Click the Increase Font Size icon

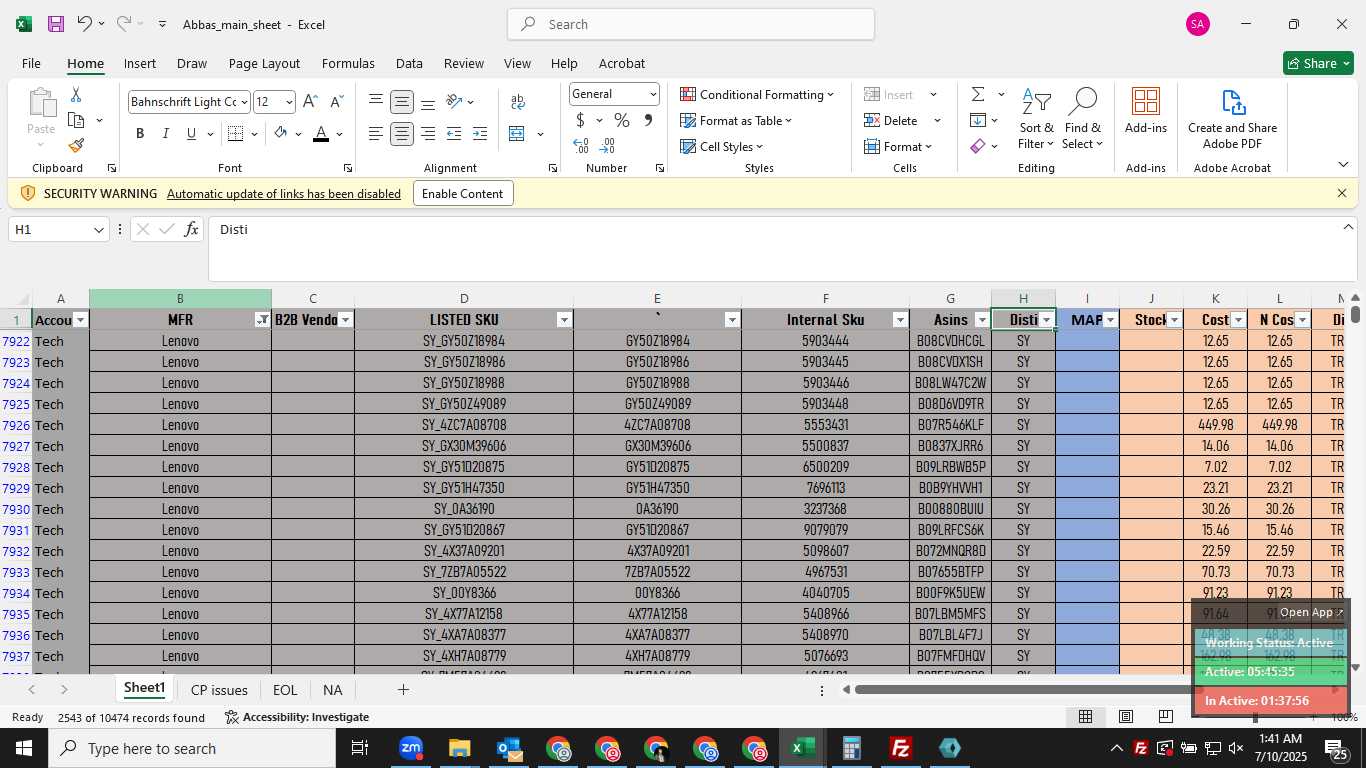(310, 102)
